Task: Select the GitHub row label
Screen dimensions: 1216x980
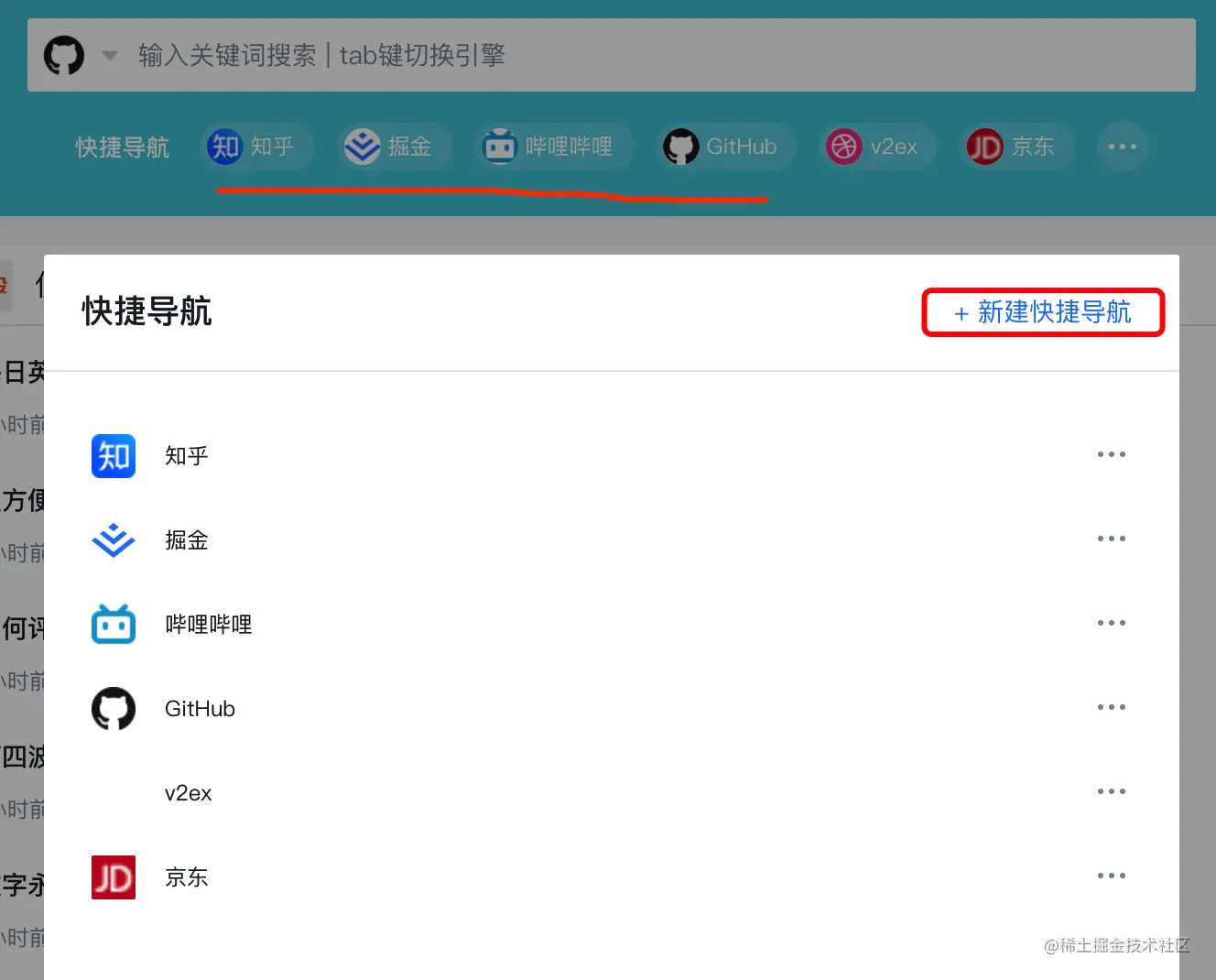Action: click(200, 709)
